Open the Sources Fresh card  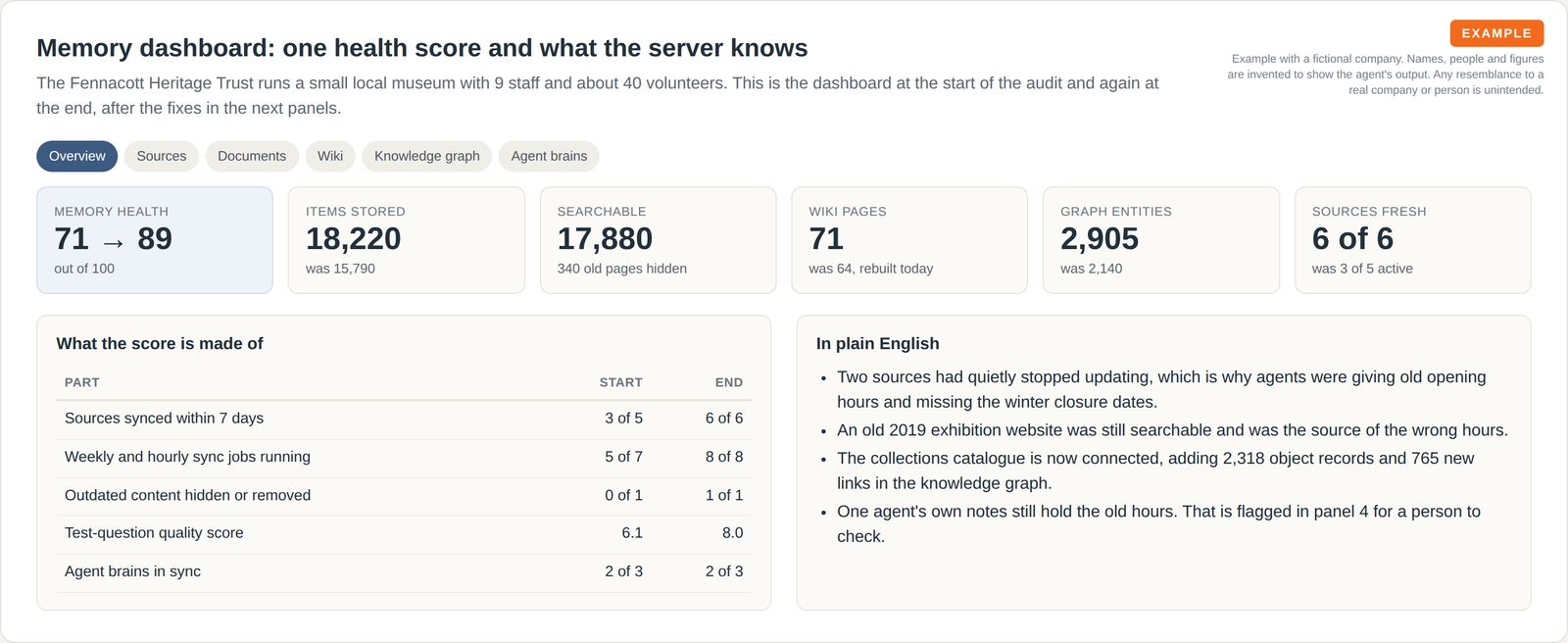pyautogui.click(x=1412, y=240)
